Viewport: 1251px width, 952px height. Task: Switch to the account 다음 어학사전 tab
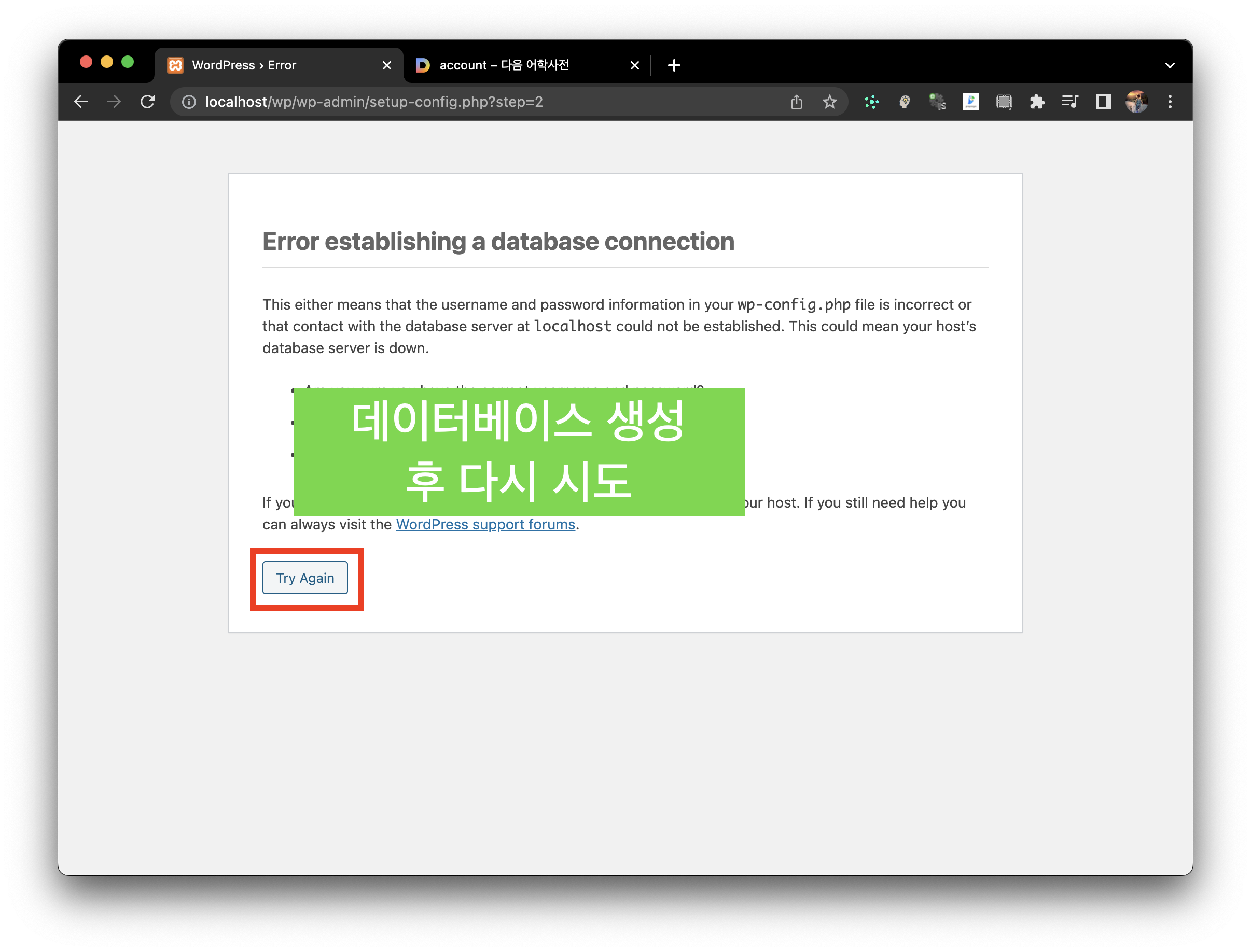tap(504, 66)
